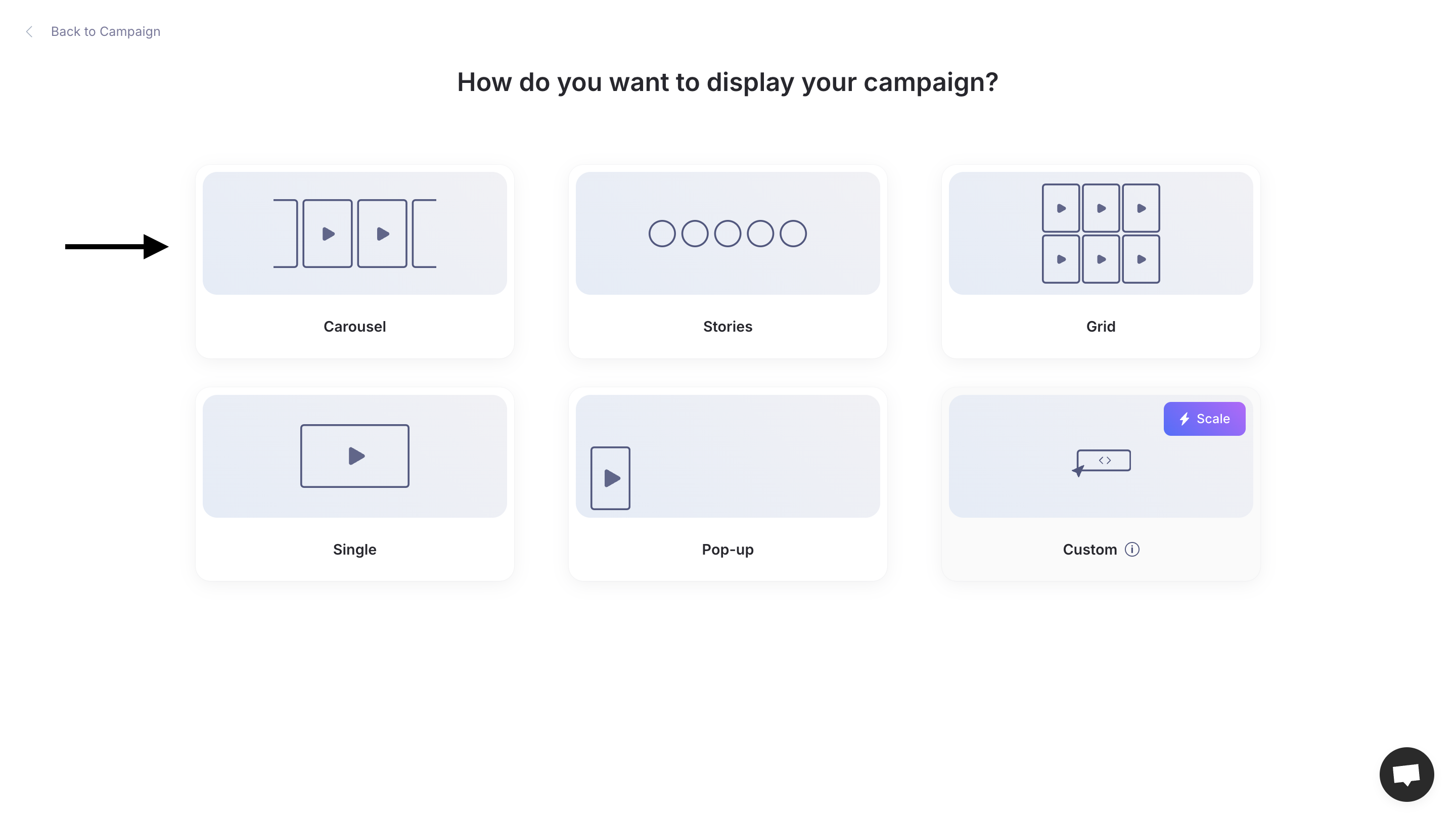This screenshot has height=815, width=1456.
Task: Choose the Stories circles illustration
Action: [x=727, y=233]
